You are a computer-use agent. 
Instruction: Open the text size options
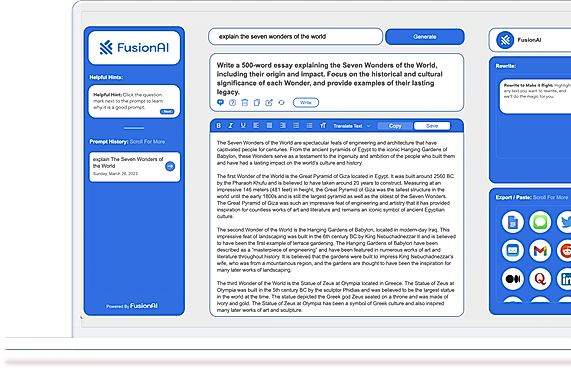click(323, 126)
